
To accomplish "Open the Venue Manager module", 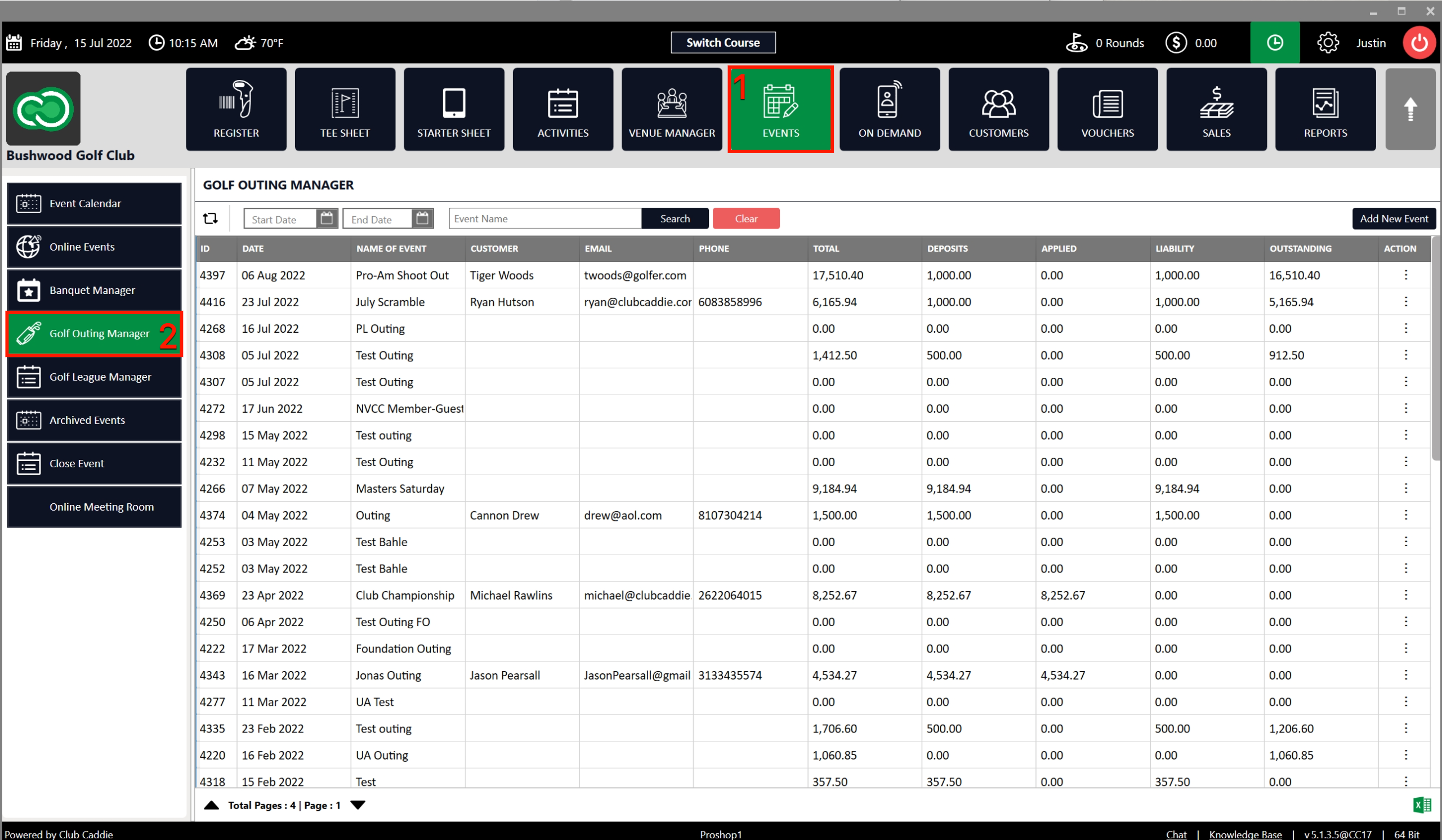I will 671,109.
